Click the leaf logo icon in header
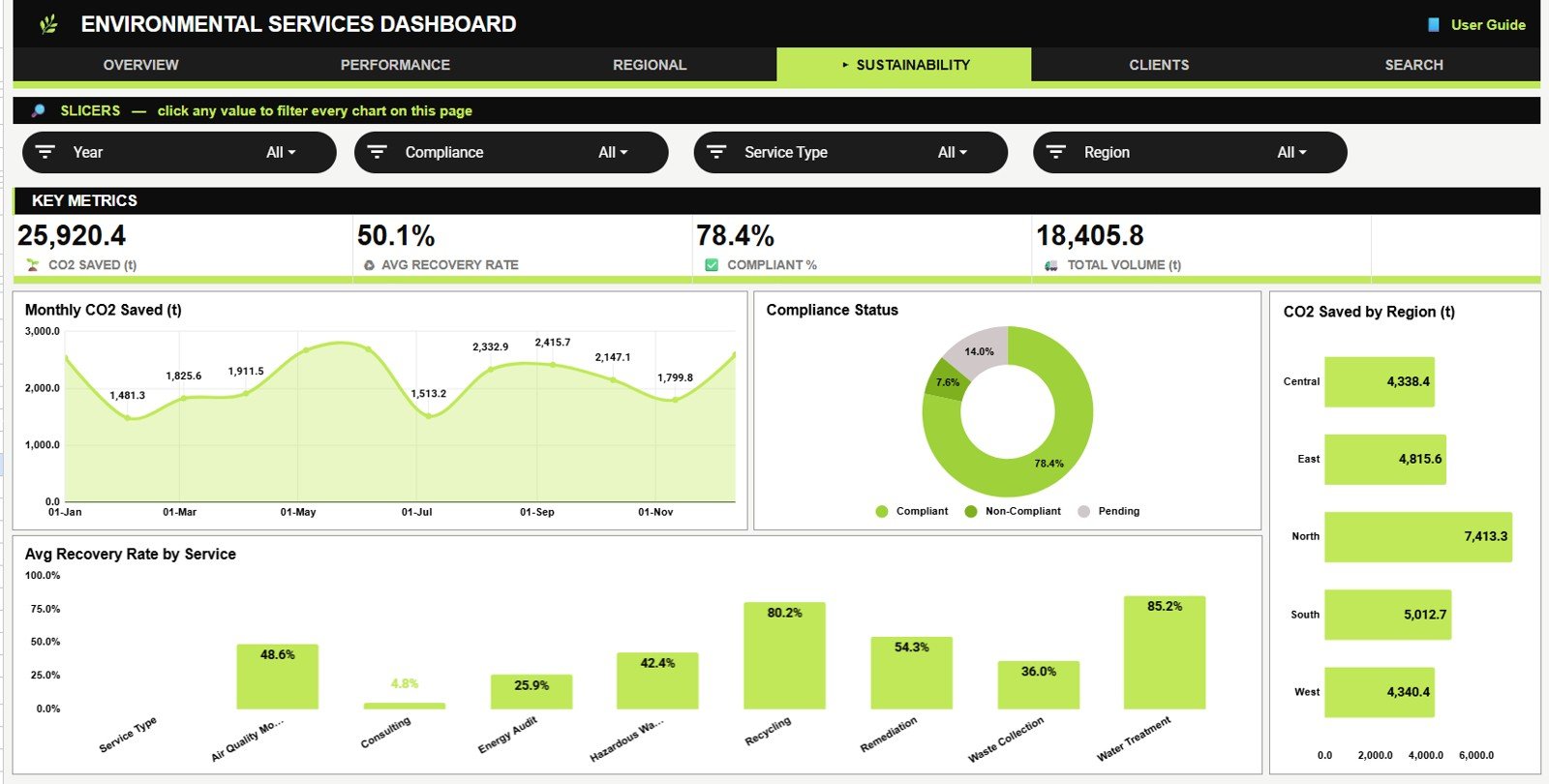Screen dimensions: 1549x784 pos(48,24)
